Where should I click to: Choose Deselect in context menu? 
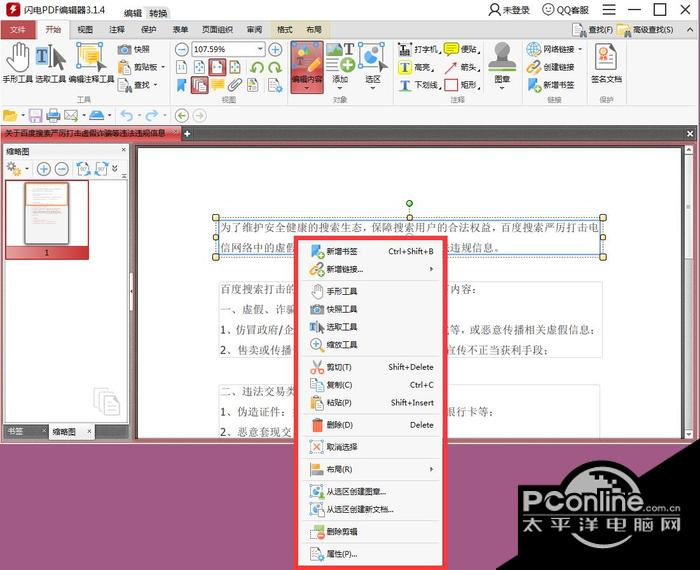pos(371,447)
